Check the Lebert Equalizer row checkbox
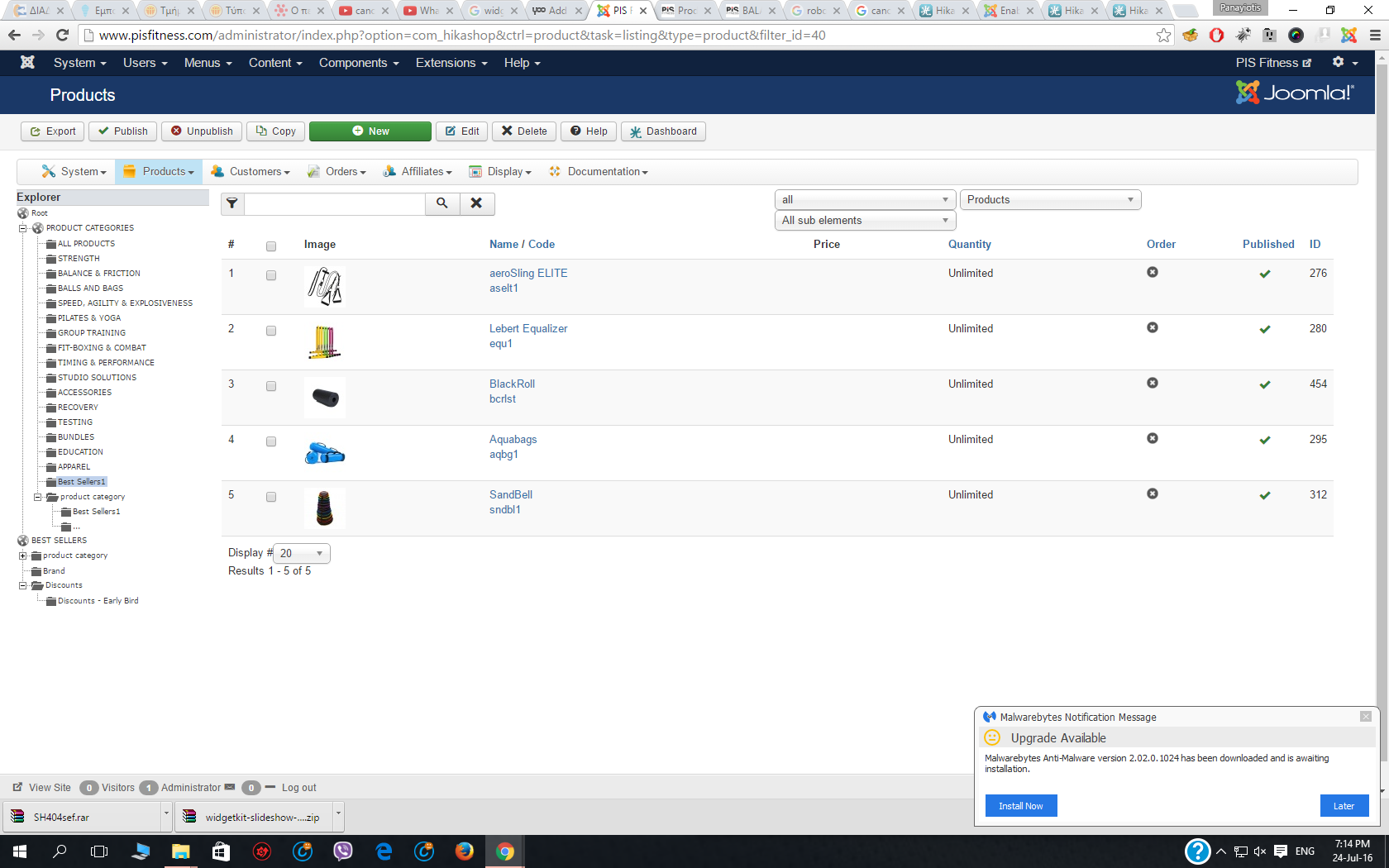Viewport: 1389px width, 868px height. [271, 331]
